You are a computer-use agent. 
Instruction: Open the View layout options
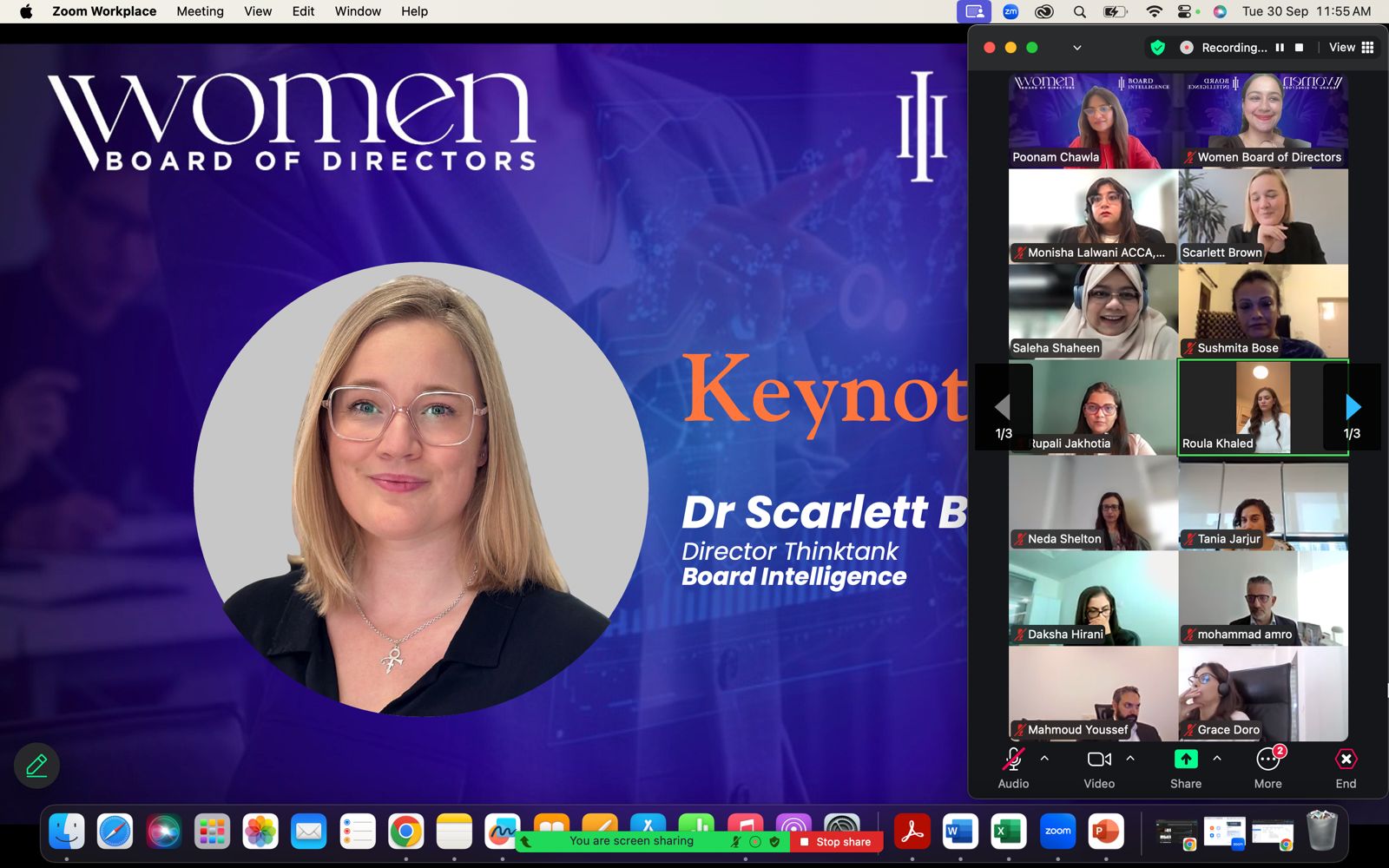click(x=1351, y=48)
